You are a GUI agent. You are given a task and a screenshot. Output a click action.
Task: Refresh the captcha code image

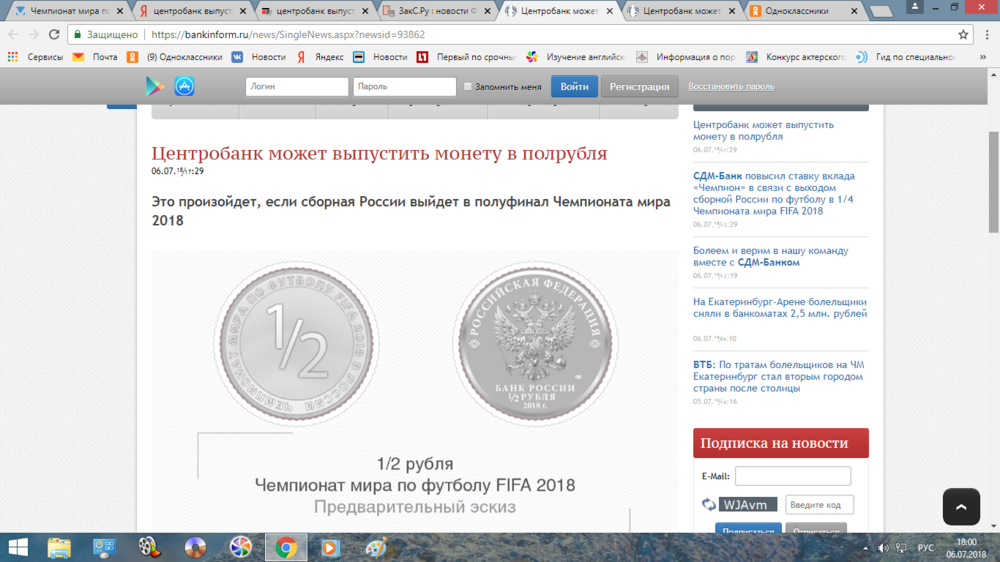[708, 505]
